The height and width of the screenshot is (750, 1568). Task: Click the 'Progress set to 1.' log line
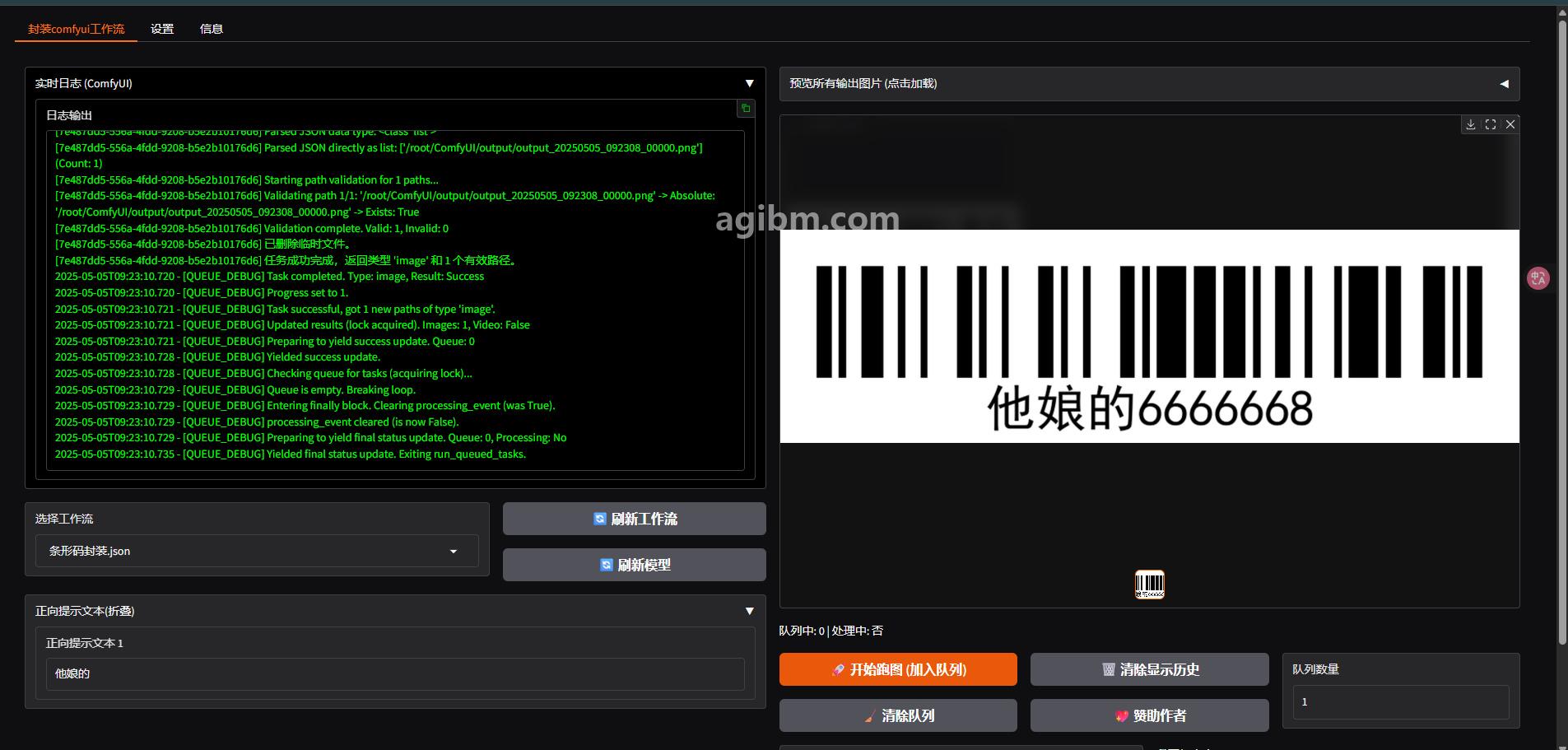click(x=202, y=292)
